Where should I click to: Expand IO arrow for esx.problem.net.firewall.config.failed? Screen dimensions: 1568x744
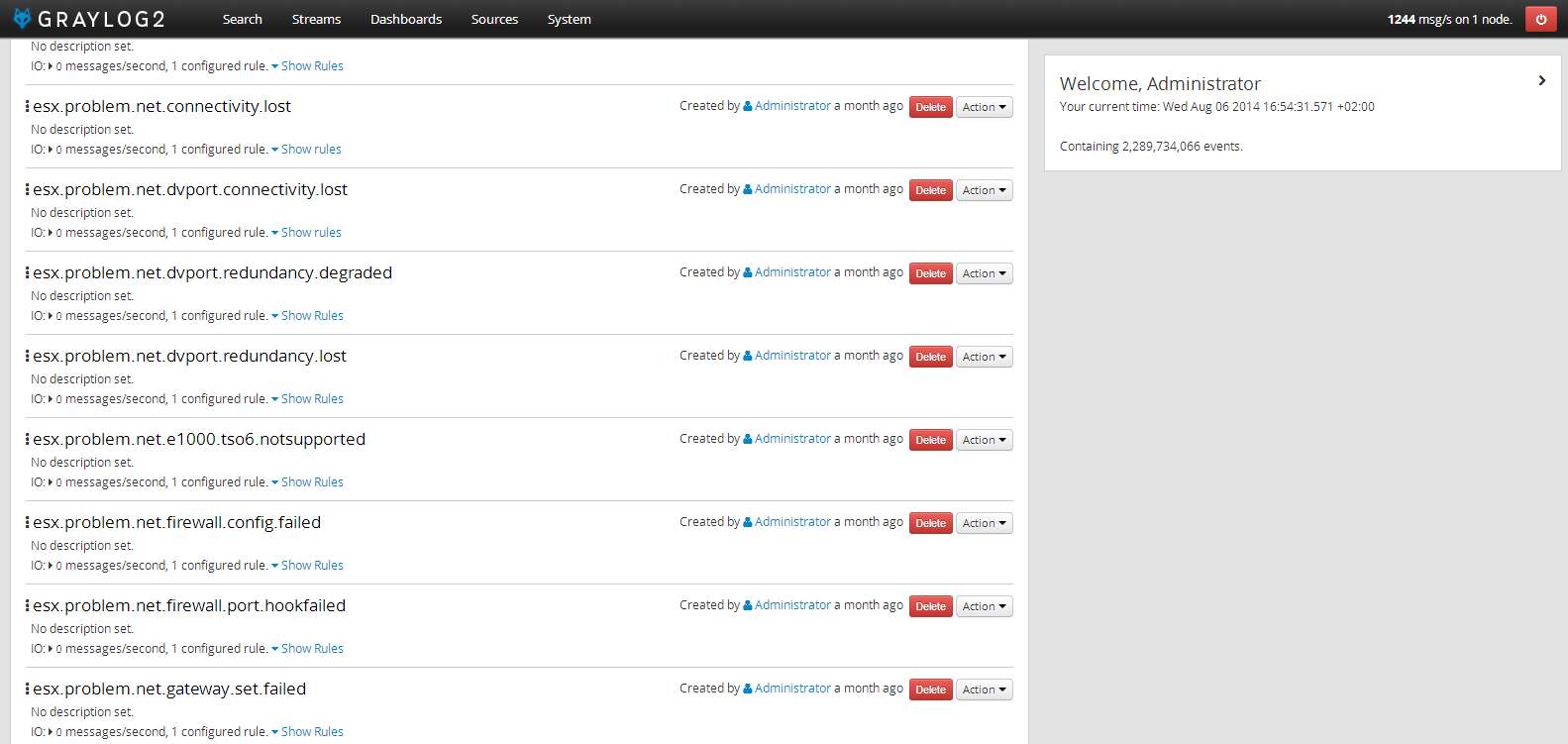(51, 566)
